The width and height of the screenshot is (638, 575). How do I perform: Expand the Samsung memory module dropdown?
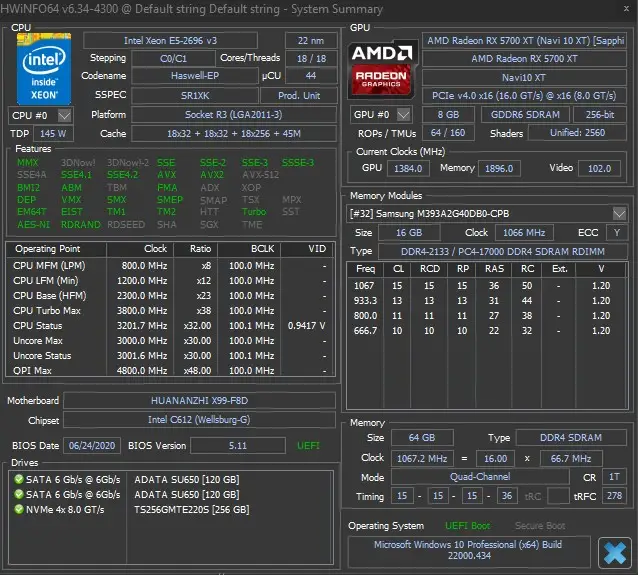click(619, 213)
